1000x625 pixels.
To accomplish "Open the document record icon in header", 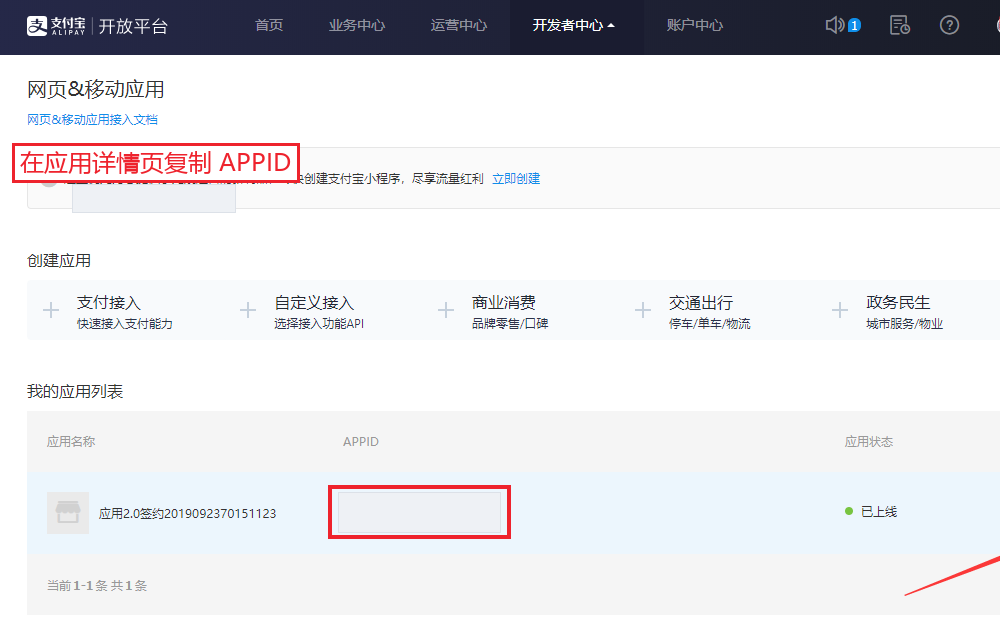I will (x=899, y=26).
